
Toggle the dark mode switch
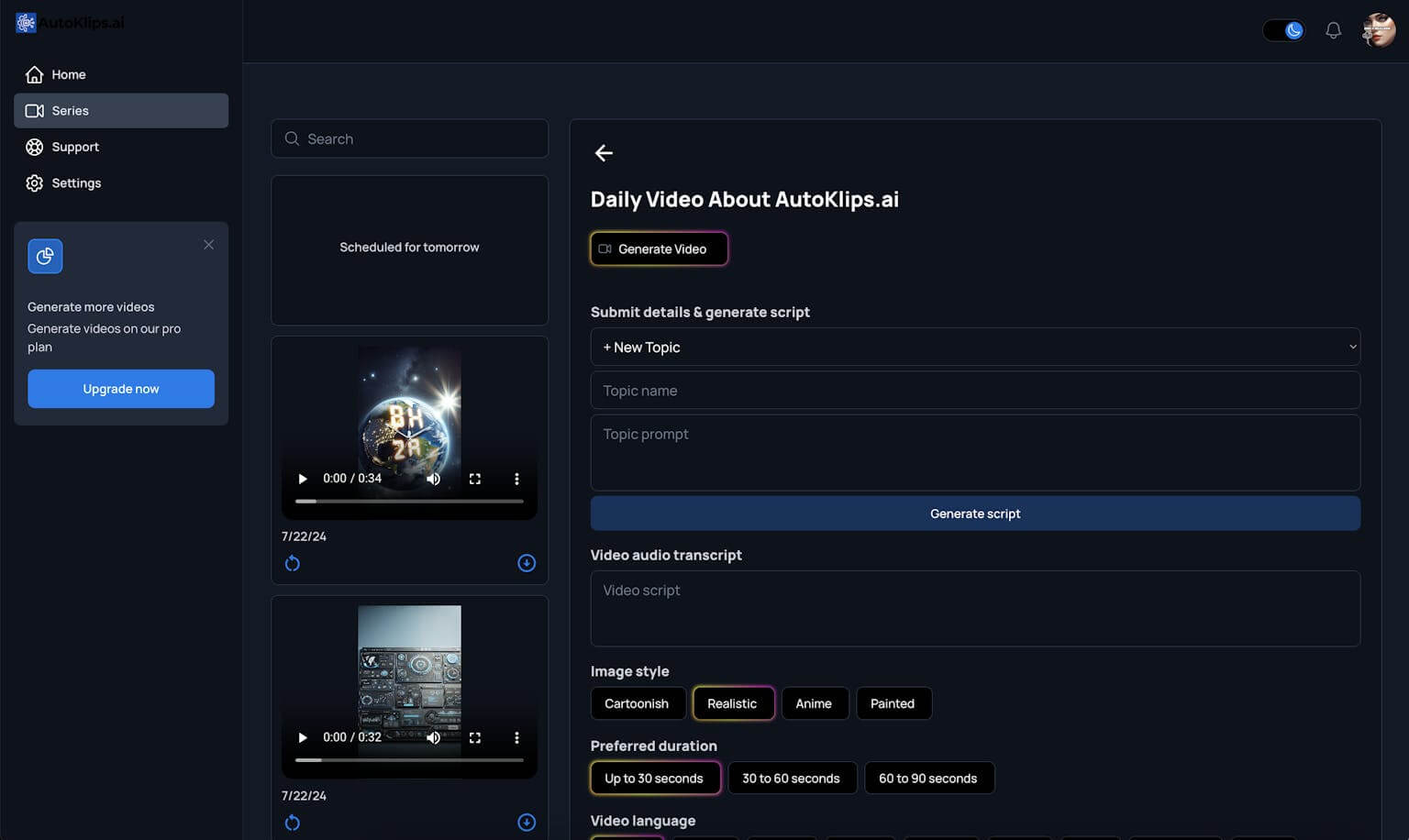coord(1283,30)
